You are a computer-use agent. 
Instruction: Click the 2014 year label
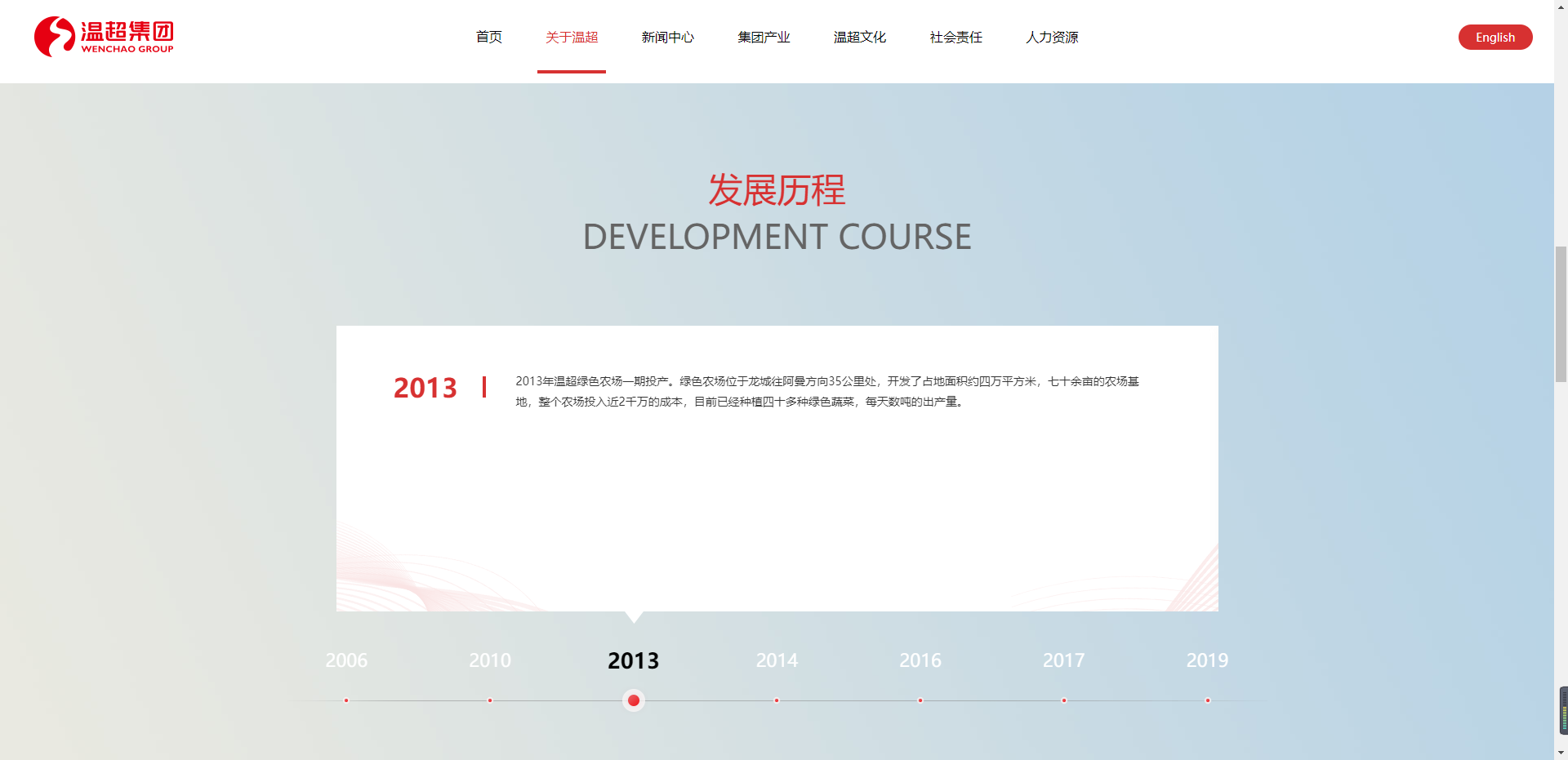777,660
